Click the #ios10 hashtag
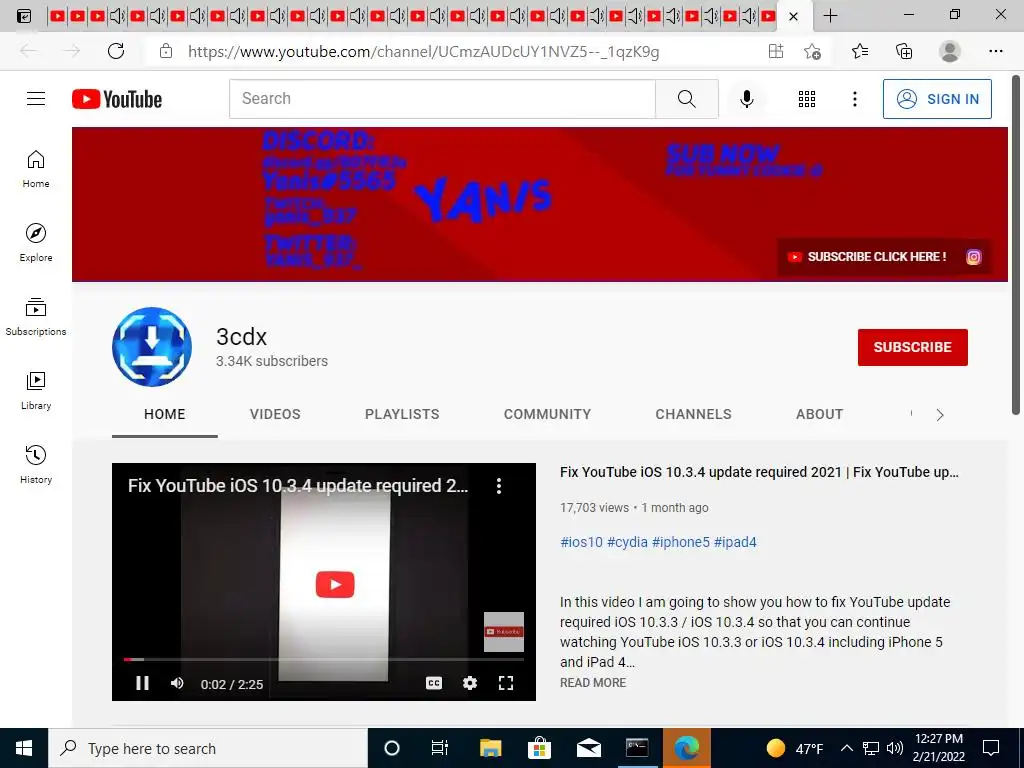1024x768 pixels. [x=581, y=542]
